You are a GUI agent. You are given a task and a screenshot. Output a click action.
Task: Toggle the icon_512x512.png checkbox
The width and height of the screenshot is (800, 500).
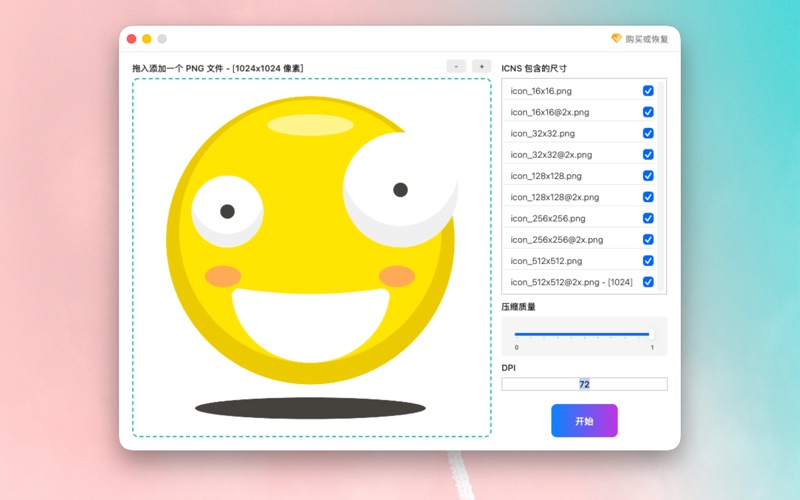coord(648,261)
